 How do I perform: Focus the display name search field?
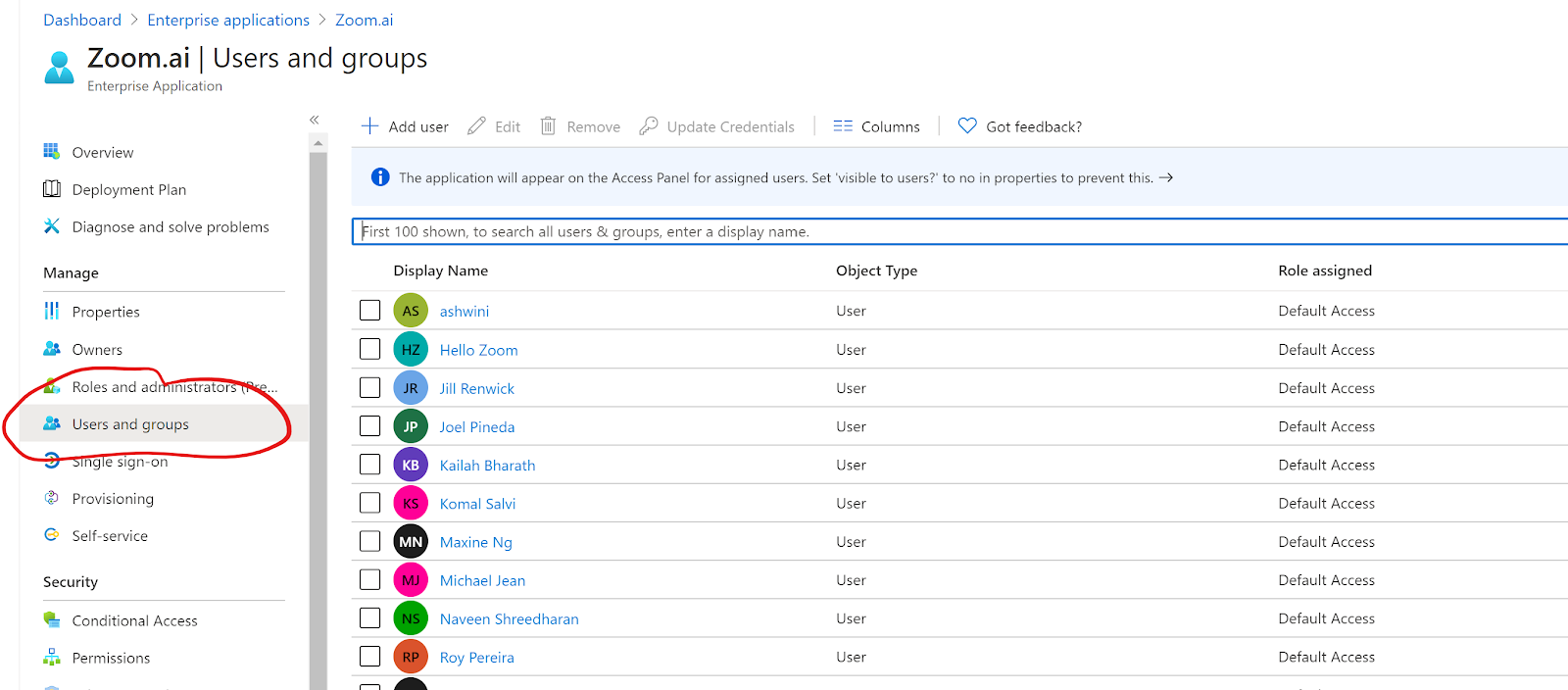click(x=960, y=231)
